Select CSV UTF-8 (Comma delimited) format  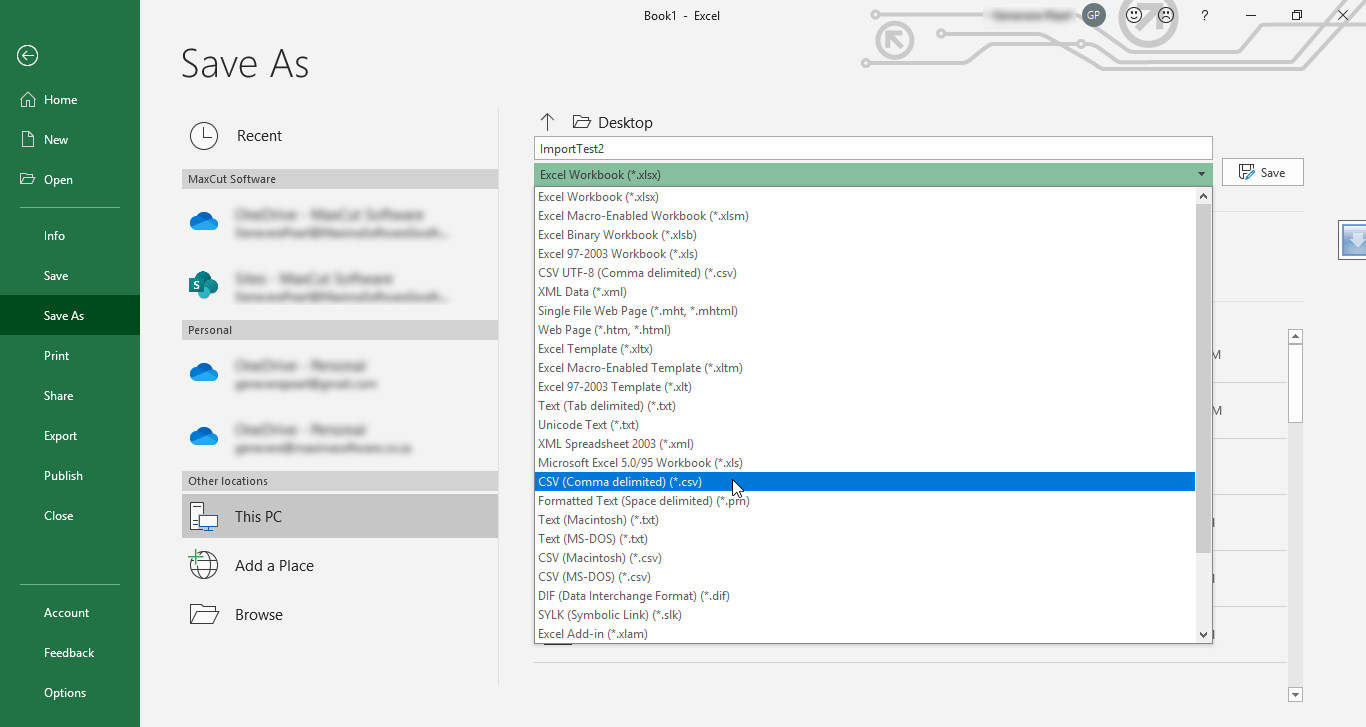(865, 273)
